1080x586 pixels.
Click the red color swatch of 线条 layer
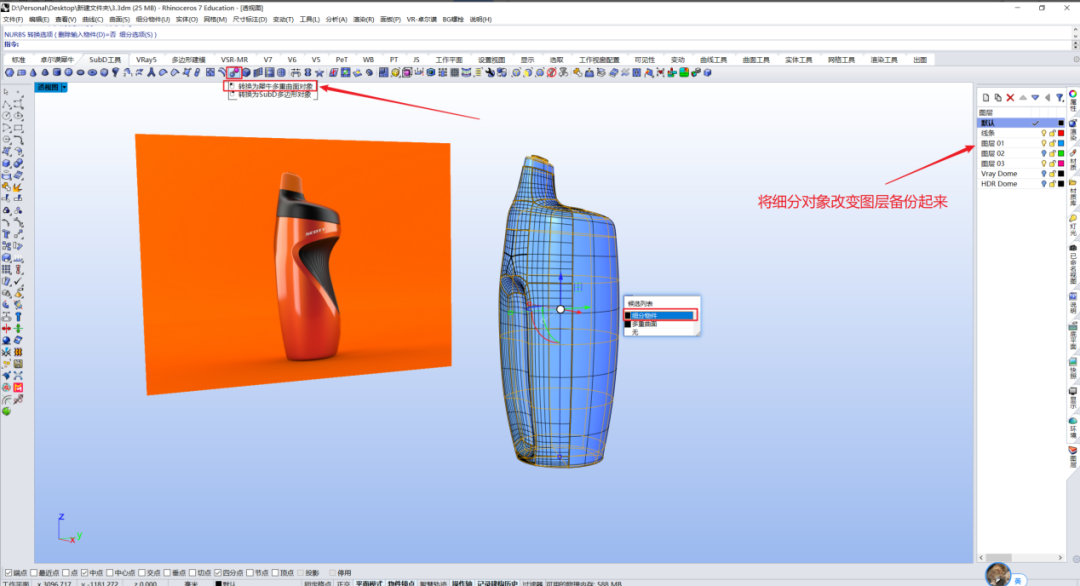coord(1061,133)
